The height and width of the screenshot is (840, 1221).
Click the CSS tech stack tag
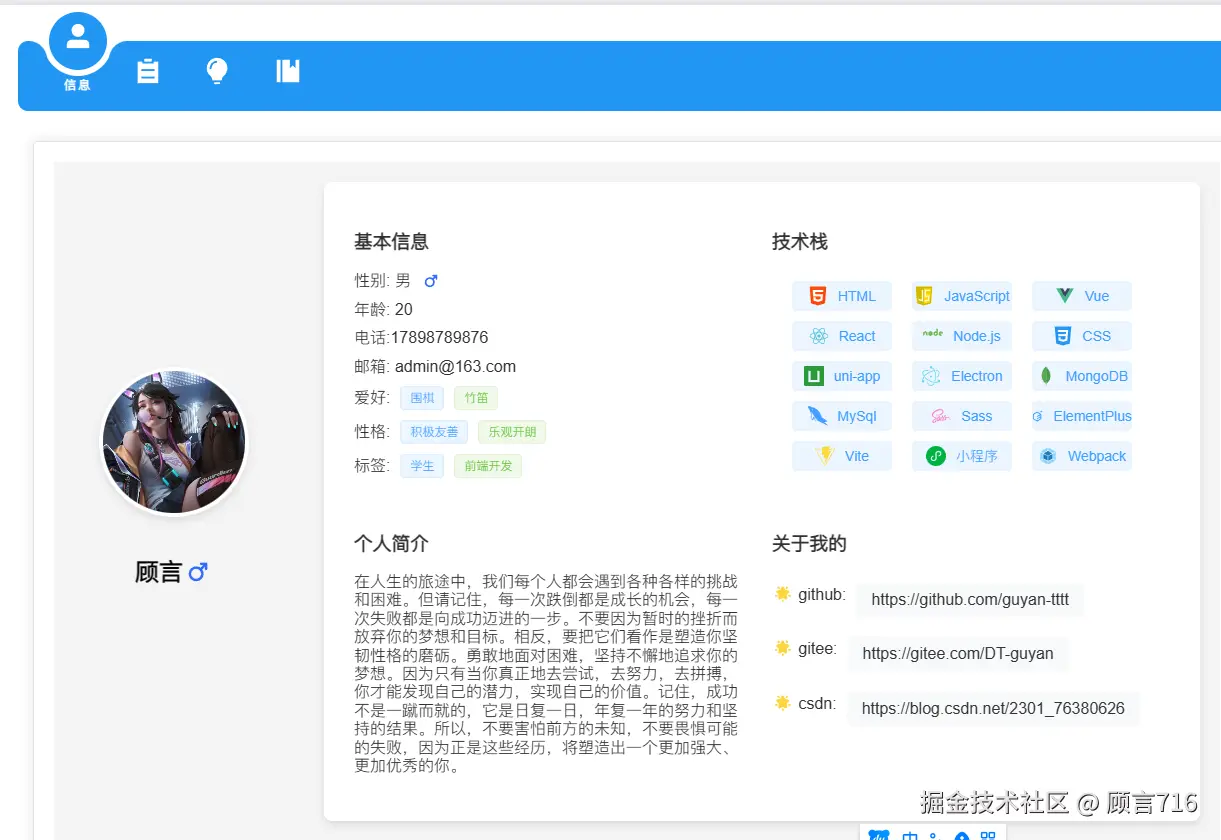coord(1081,336)
